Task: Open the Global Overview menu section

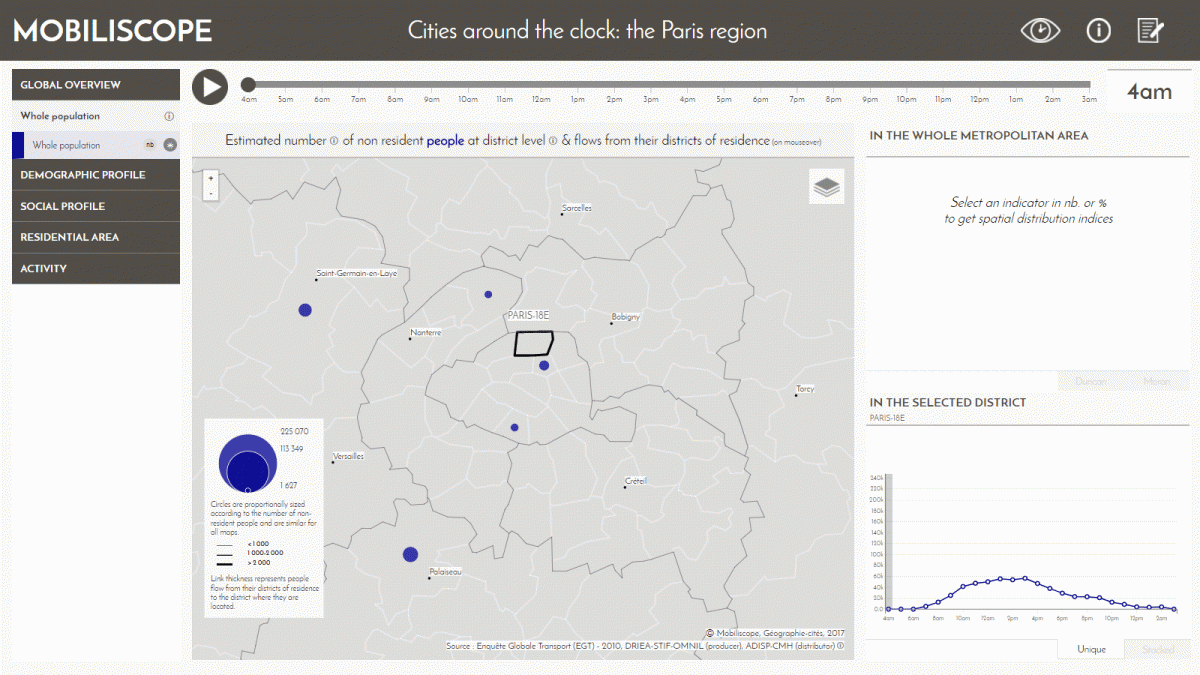Action: tap(96, 85)
